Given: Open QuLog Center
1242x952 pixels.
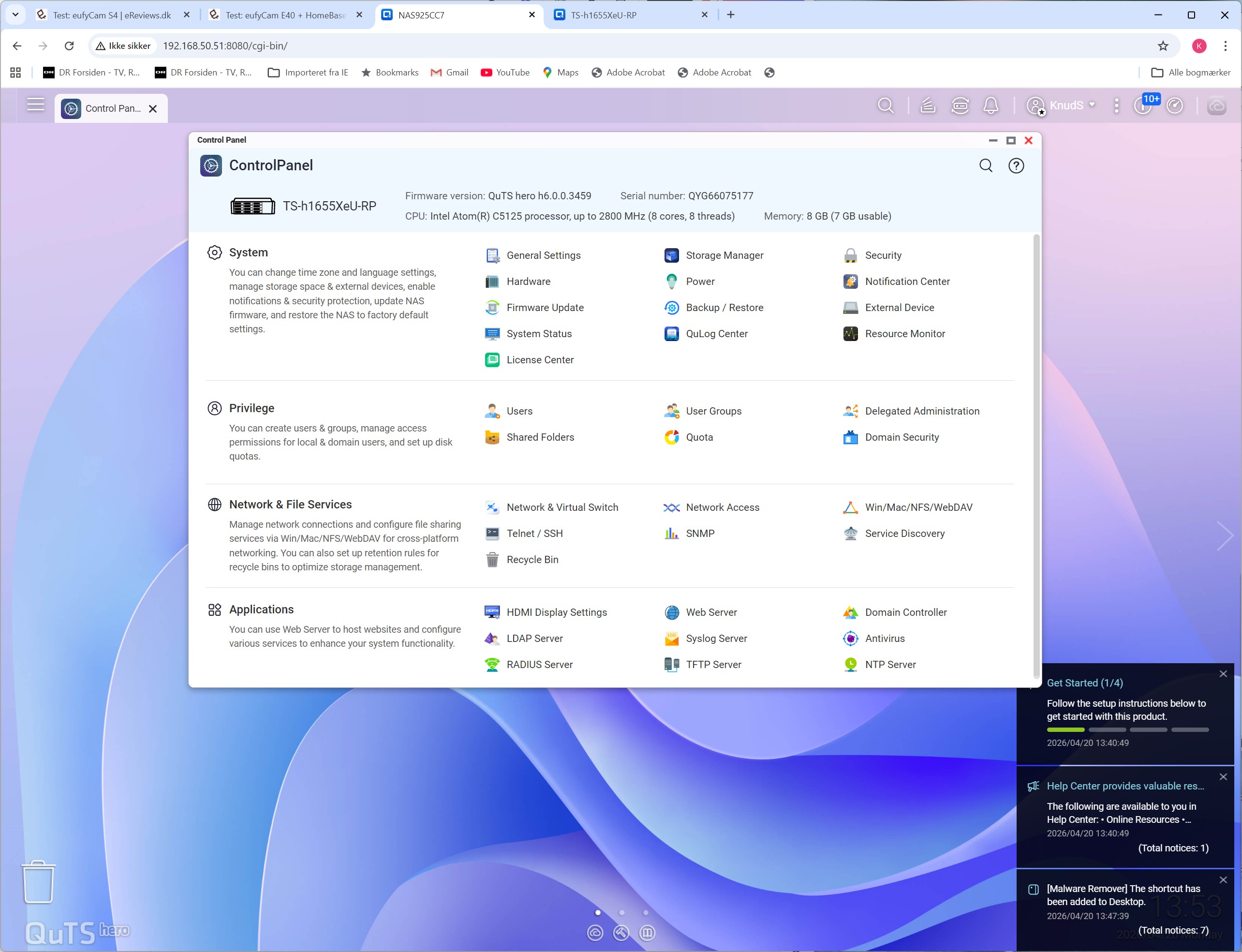Looking at the screenshot, I should click(x=706, y=334).
